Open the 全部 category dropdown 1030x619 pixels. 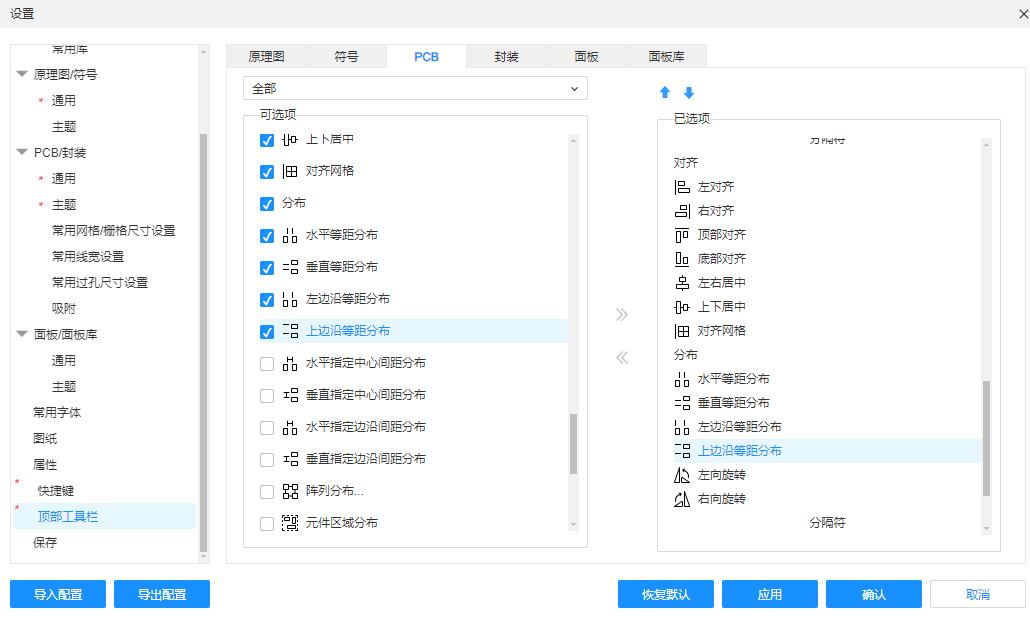point(415,89)
